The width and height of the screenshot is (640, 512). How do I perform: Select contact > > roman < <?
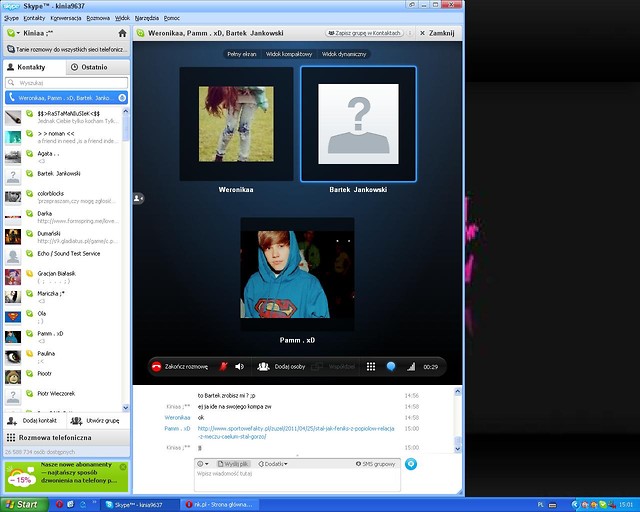pyautogui.click(x=63, y=137)
